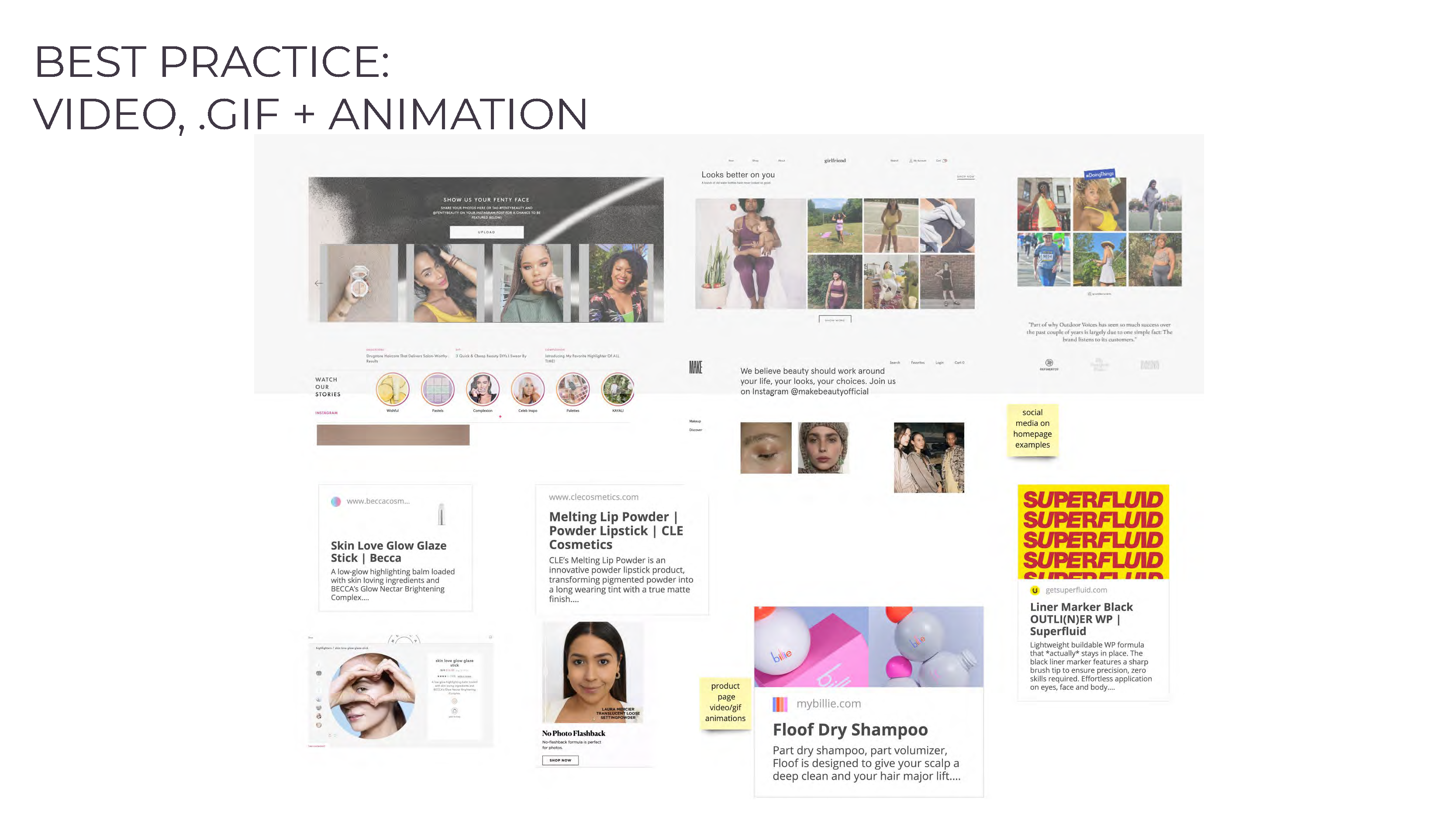The width and height of the screenshot is (1456, 819).
Task: Select the product shade swatch circle
Action: click(455, 701)
